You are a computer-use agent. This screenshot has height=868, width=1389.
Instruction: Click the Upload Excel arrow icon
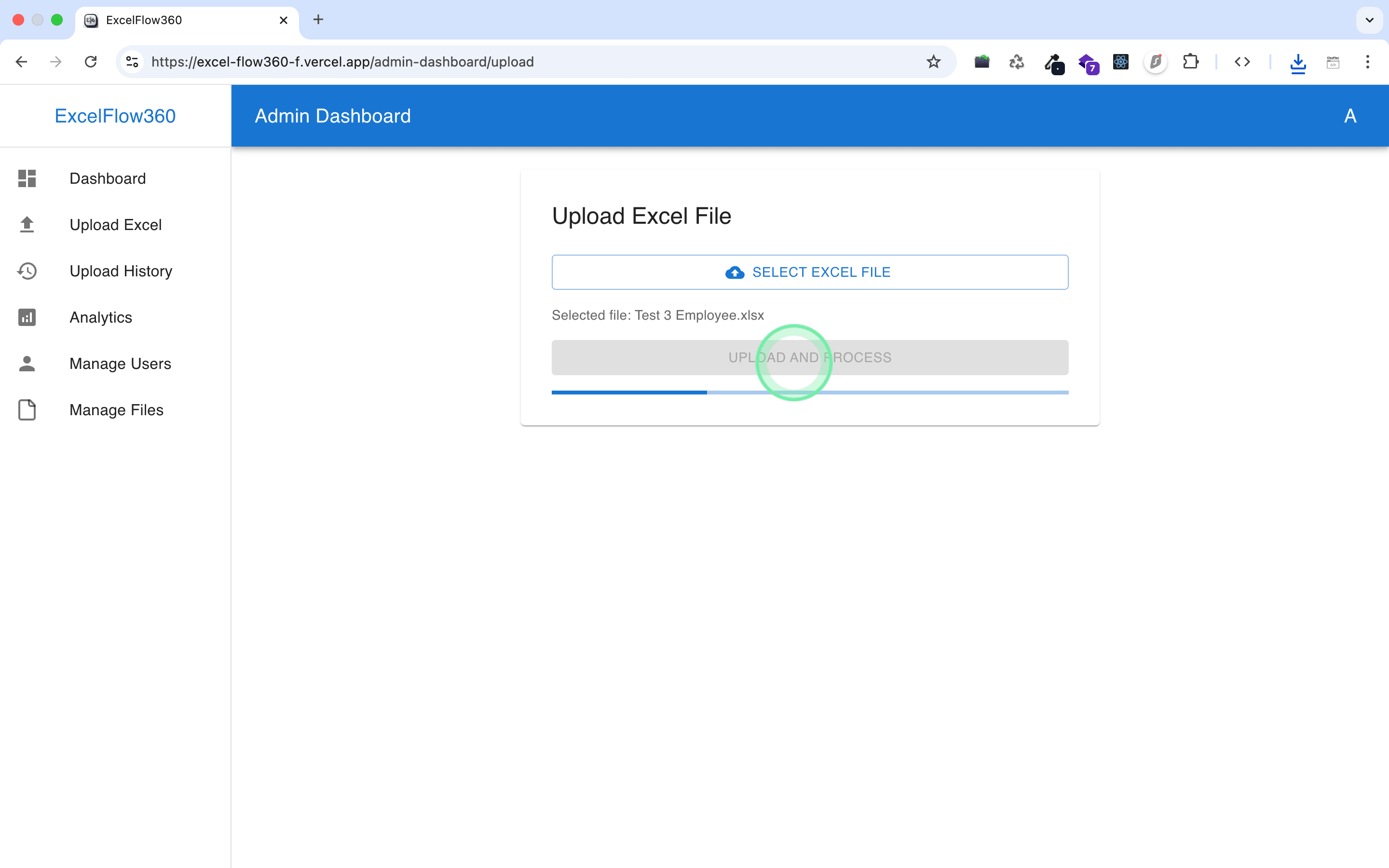click(27, 224)
